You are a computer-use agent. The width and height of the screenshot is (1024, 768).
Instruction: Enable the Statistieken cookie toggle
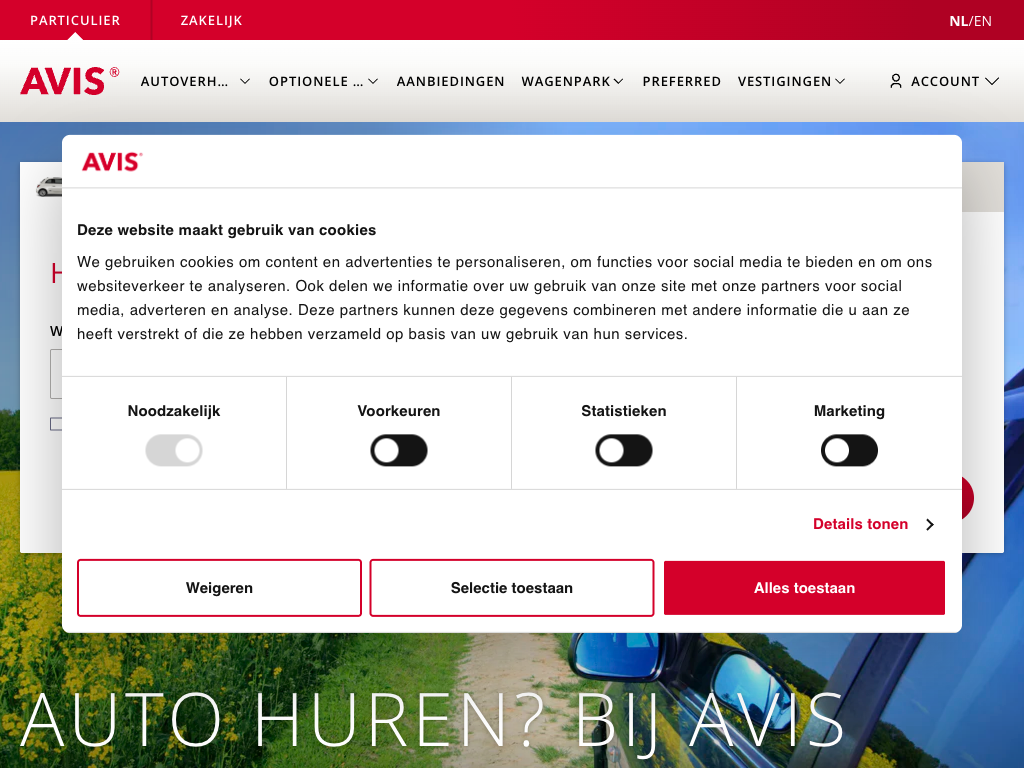tap(624, 451)
